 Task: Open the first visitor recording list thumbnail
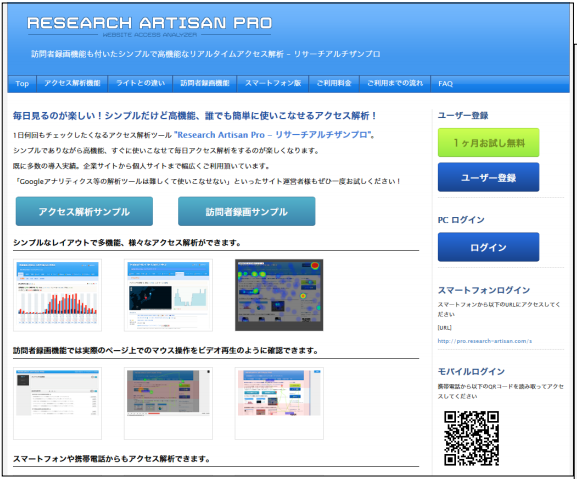point(57,403)
